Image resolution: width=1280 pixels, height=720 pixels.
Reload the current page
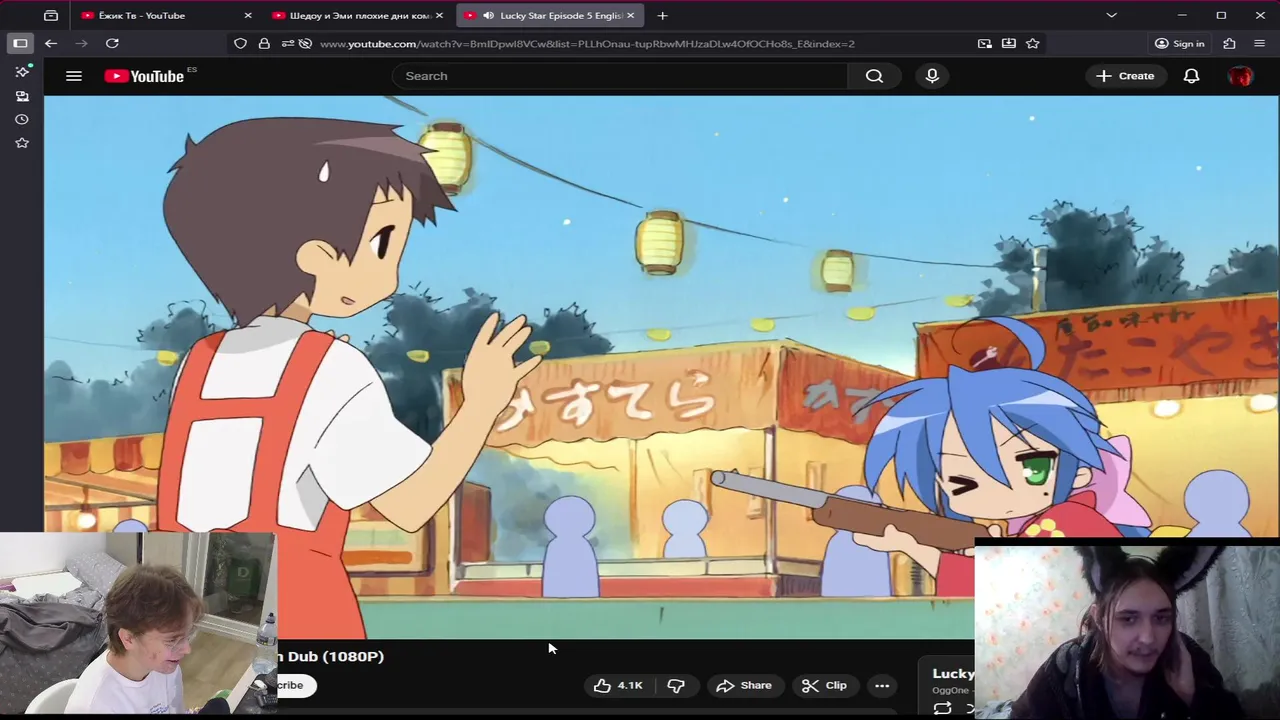(112, 43)
